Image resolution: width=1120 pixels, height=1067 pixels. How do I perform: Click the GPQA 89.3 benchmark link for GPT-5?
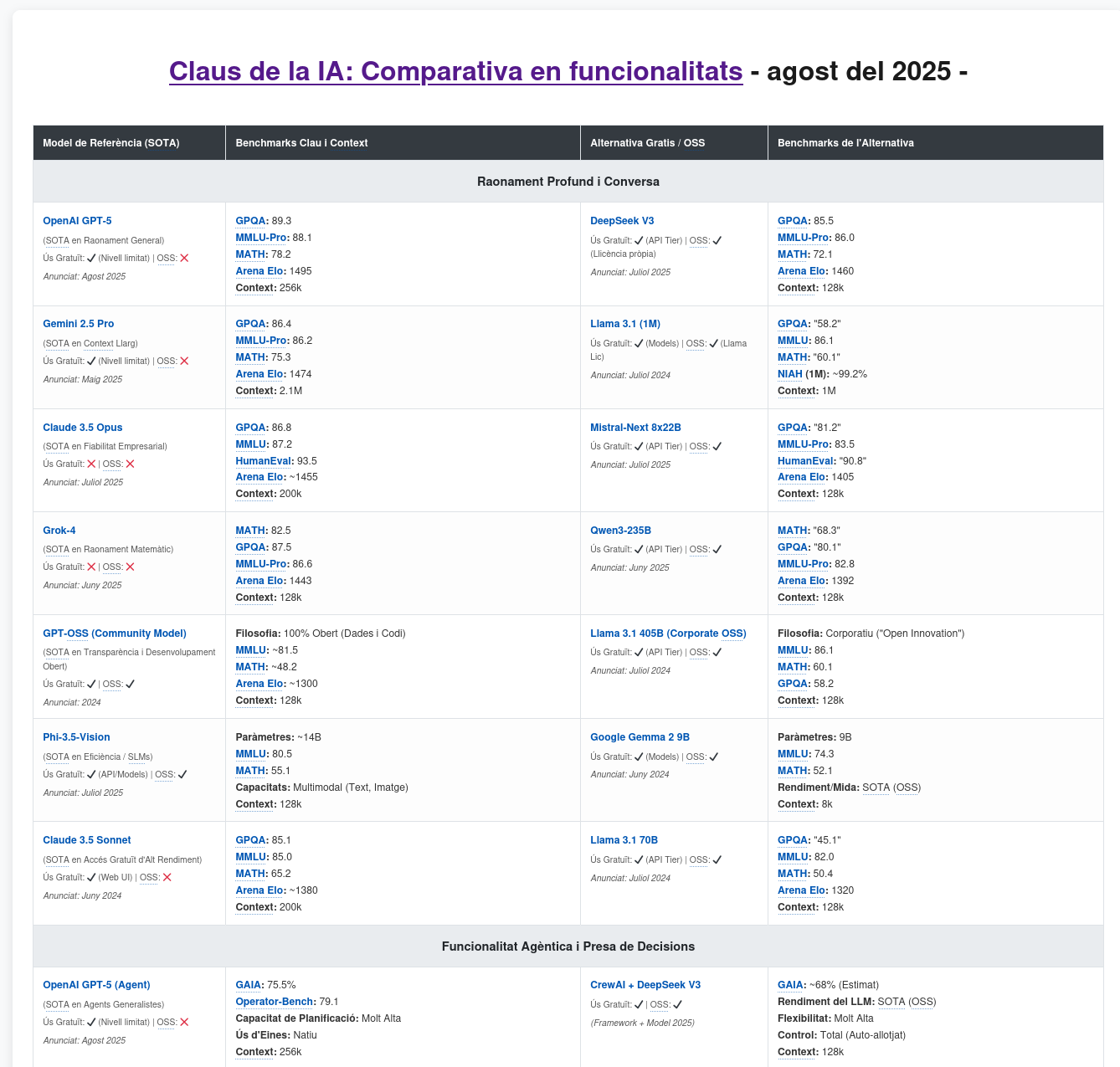(x=251, y=221)
